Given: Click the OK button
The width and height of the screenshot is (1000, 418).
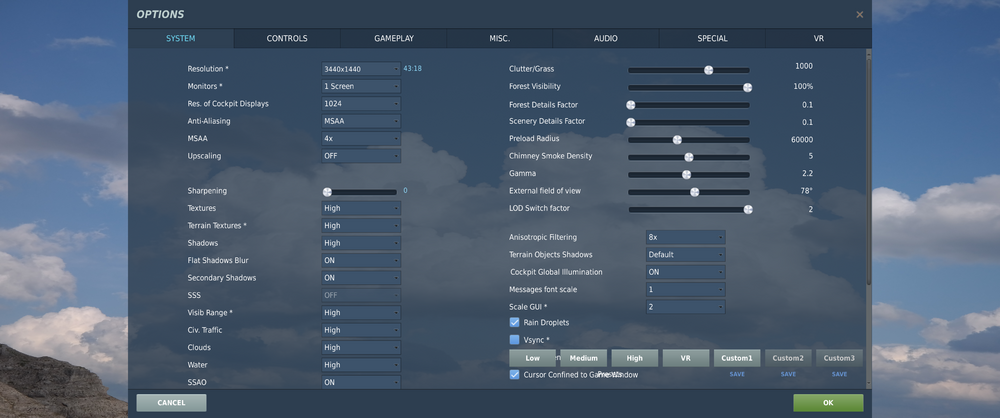Looking at the screenshot, I should point(827,402).
